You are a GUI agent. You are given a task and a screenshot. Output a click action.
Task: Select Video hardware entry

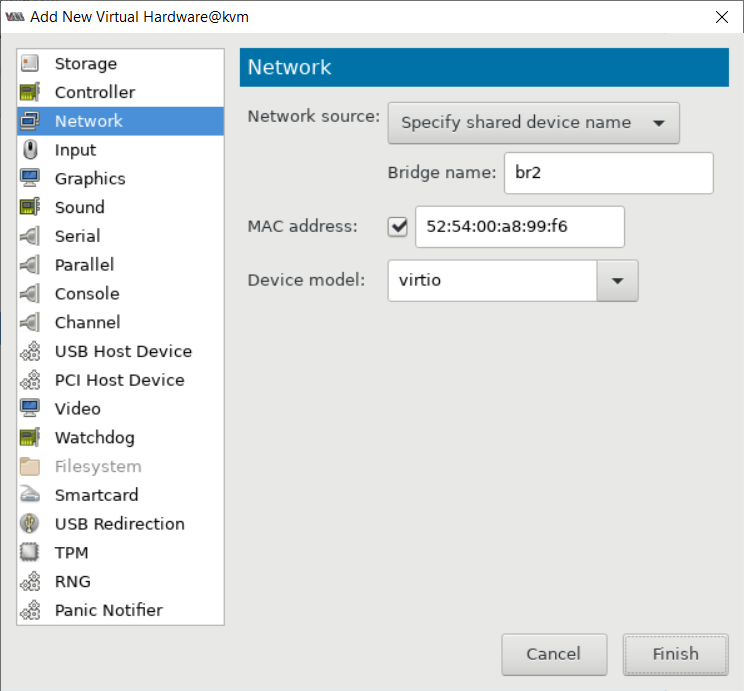point(121,409)
